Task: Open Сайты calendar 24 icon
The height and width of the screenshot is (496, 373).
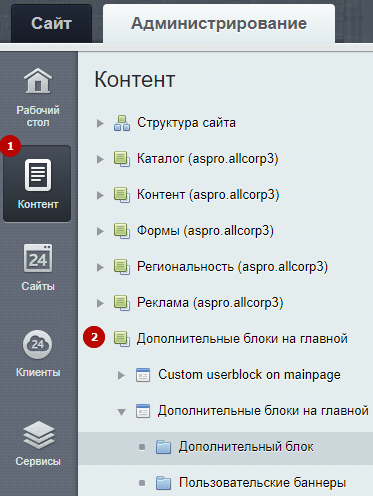Action: pyautogui.click(x=38, y=258)
